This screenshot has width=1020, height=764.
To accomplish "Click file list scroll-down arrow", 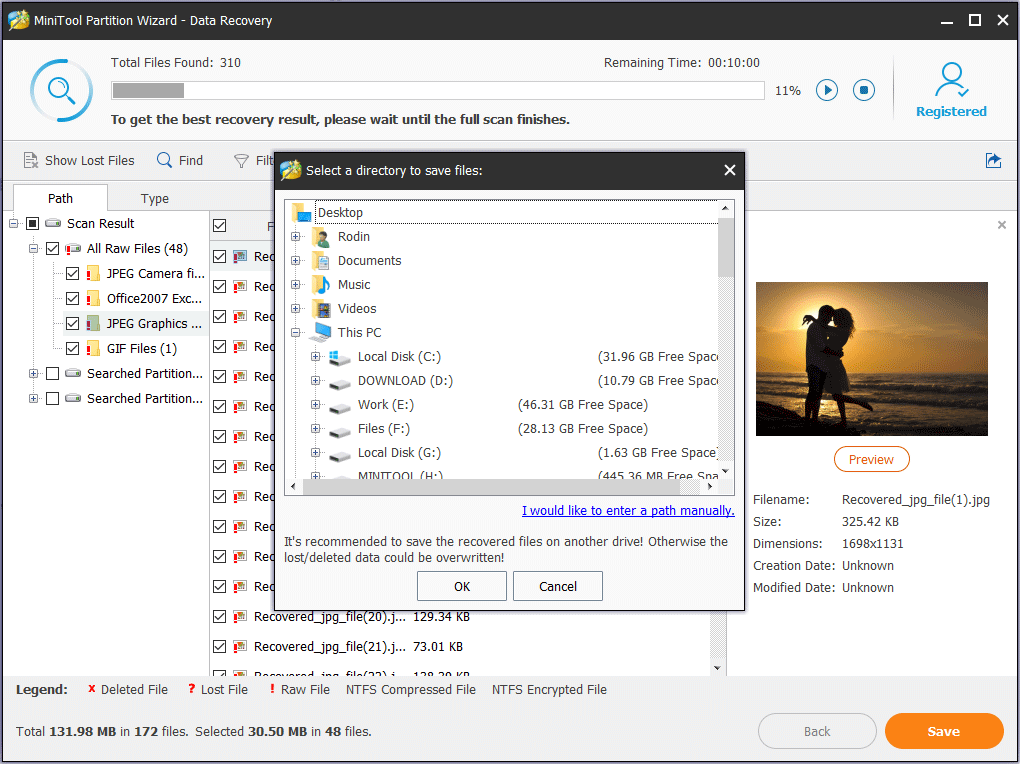I will (x=718, y=668).
